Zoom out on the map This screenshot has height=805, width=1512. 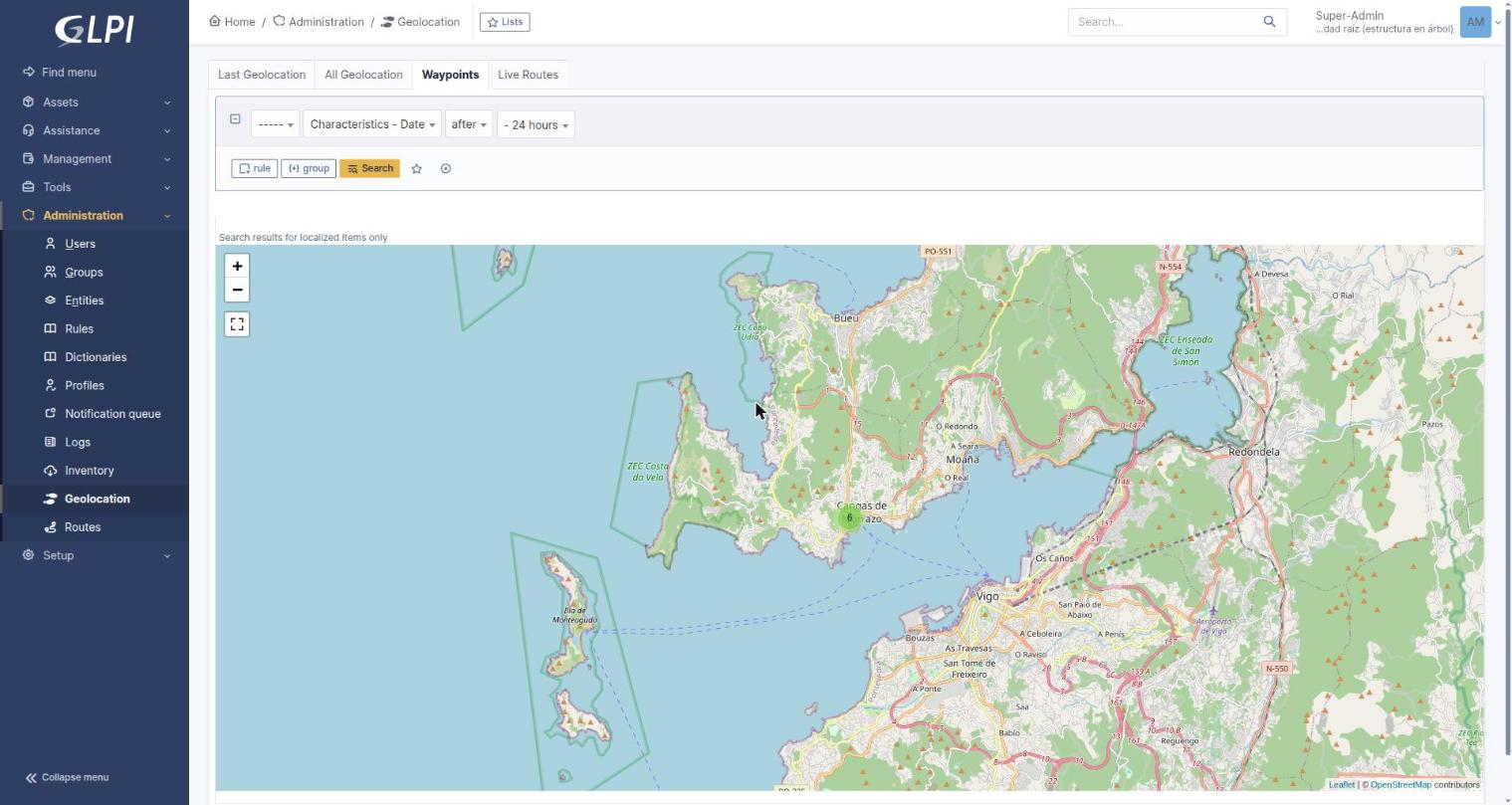click(x=237, y=290)
